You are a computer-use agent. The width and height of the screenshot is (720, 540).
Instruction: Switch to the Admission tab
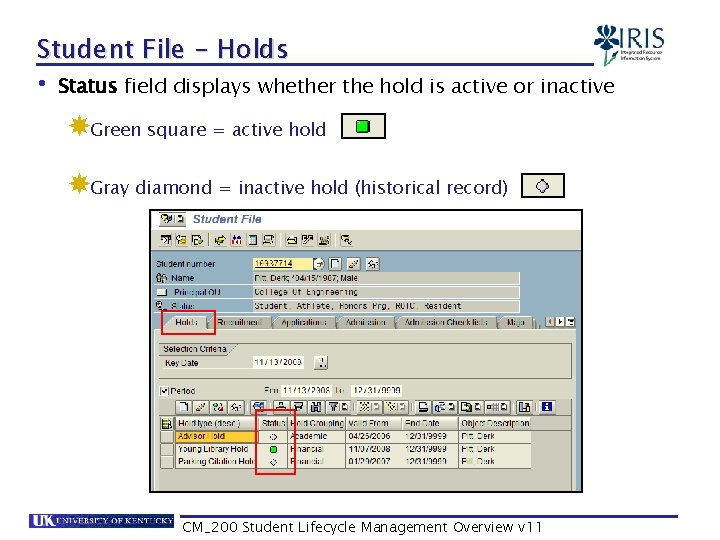(x=366, y=322)
